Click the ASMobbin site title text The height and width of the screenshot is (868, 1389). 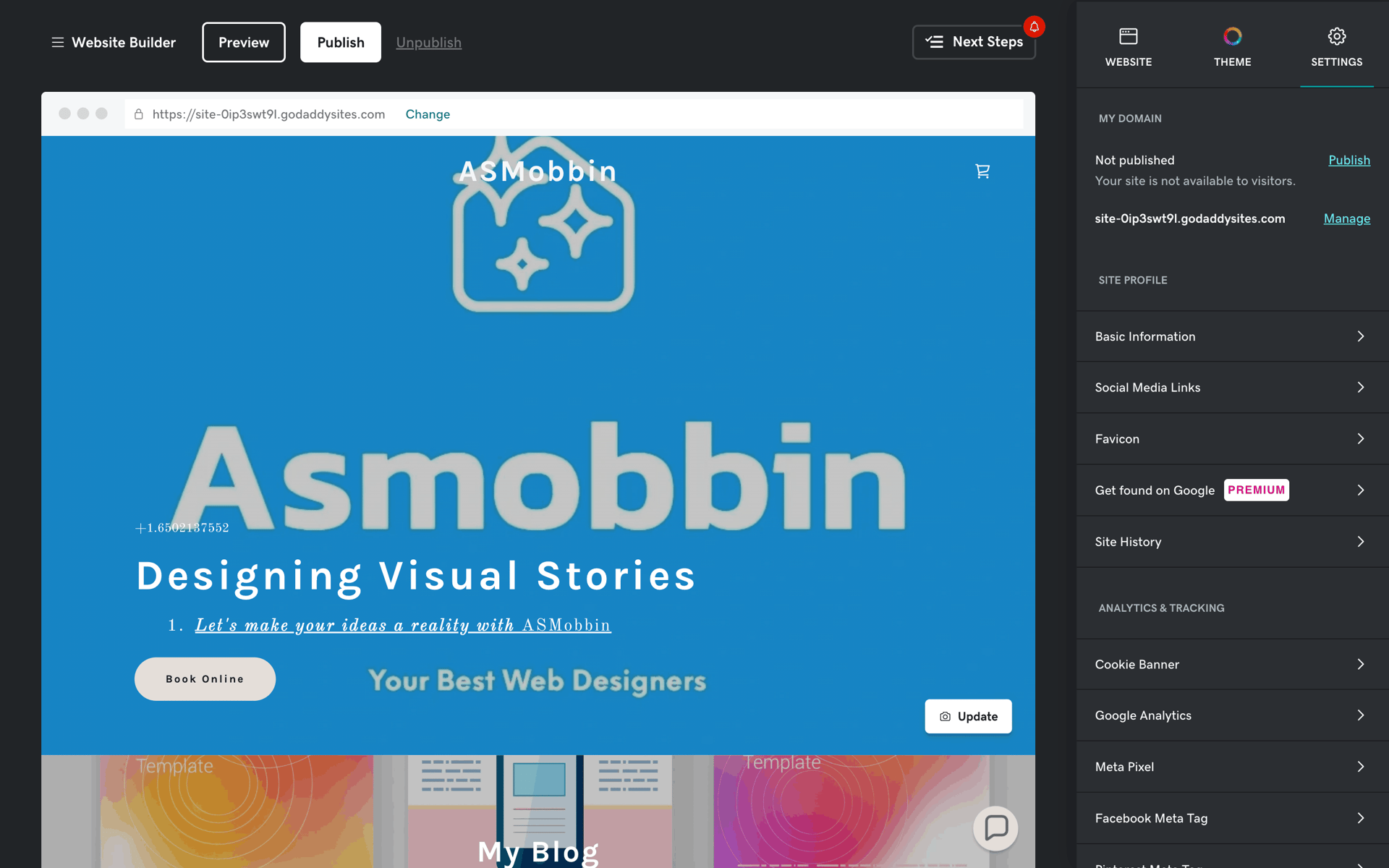(x=538, y=171)
